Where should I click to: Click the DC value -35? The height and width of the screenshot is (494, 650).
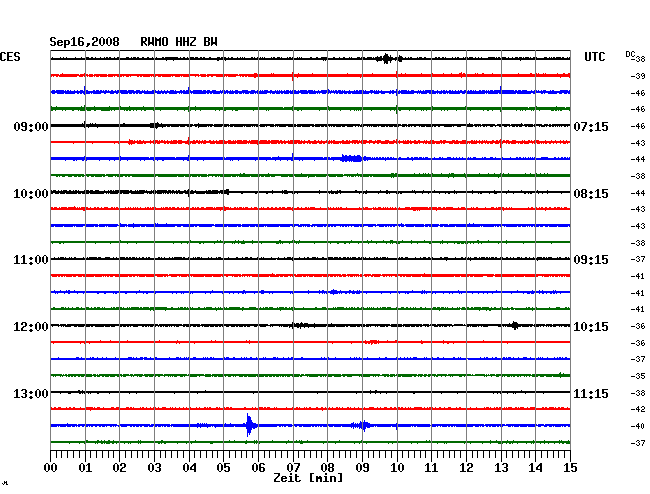(x=638, y=376)
